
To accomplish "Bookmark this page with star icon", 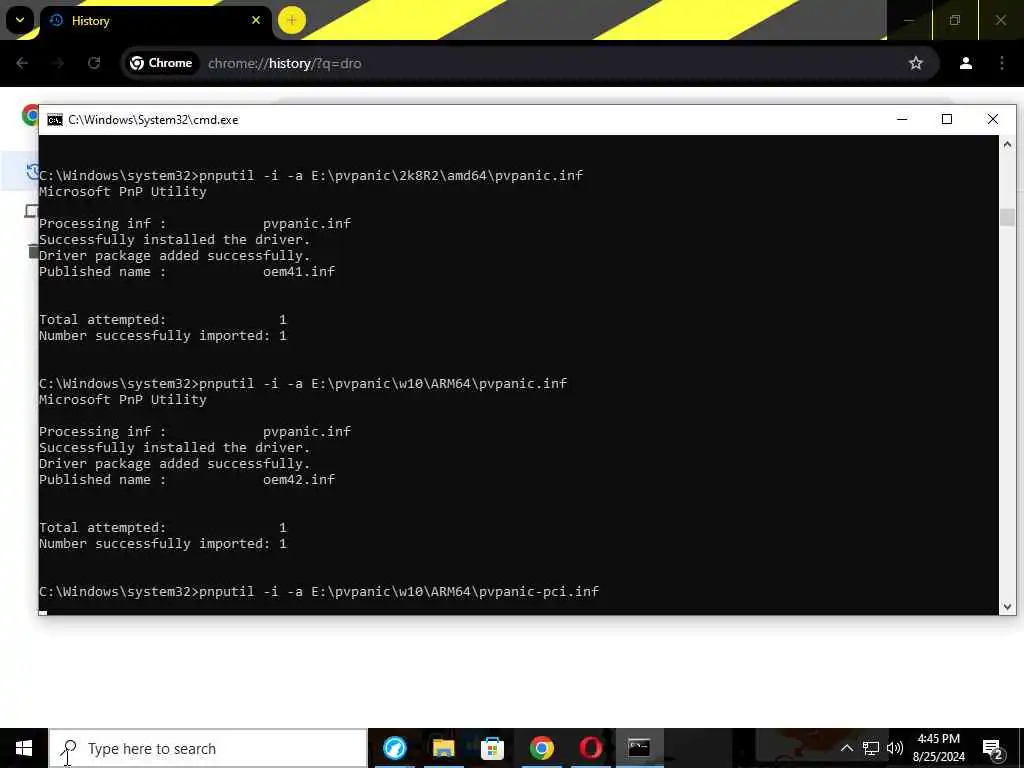I will coord(916,63).
